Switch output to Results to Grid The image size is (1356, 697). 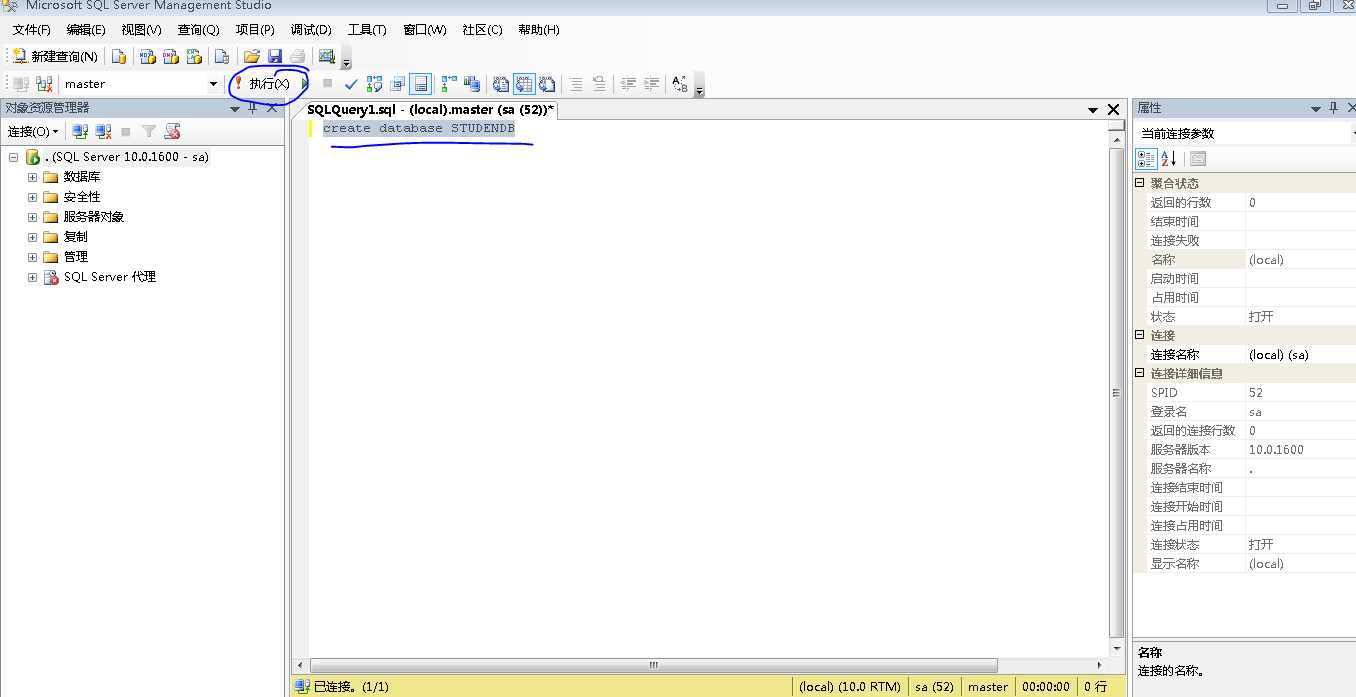click(x=524, y=84)
